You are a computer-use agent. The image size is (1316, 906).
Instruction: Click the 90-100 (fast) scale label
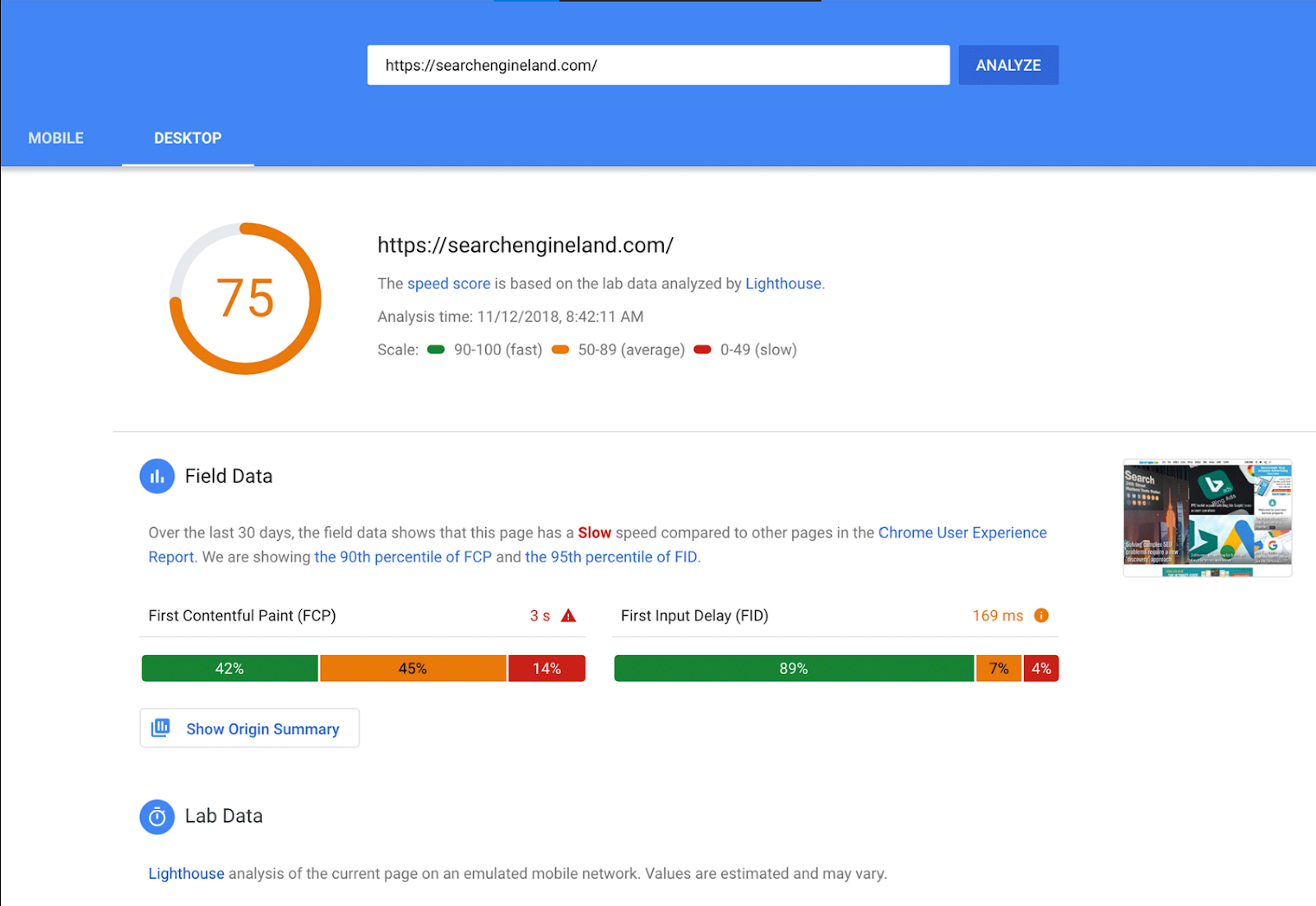[498, 349]
